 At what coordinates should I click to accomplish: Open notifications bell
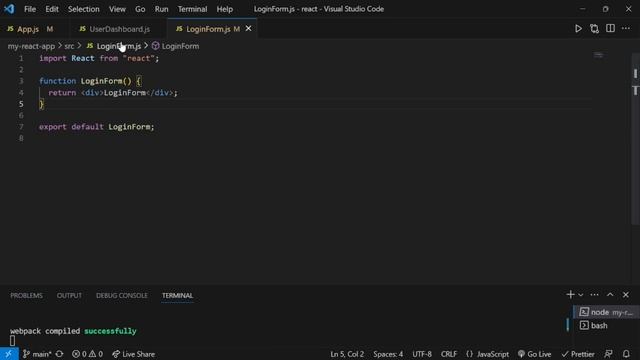626,354
